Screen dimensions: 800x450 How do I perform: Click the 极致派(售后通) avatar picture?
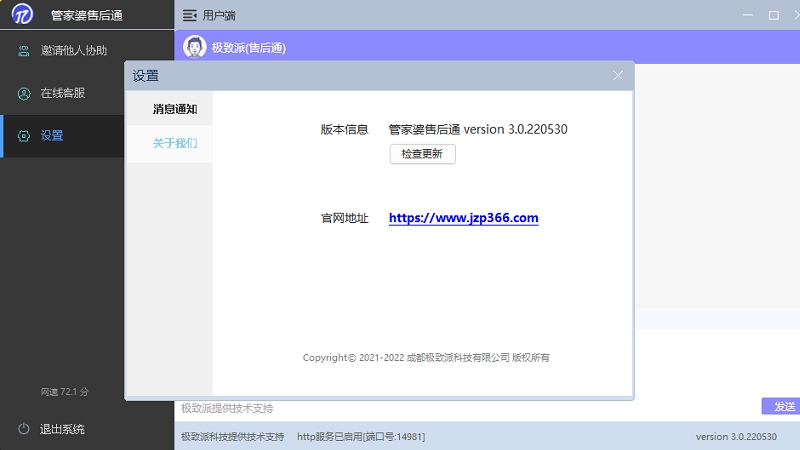point(195,47)
